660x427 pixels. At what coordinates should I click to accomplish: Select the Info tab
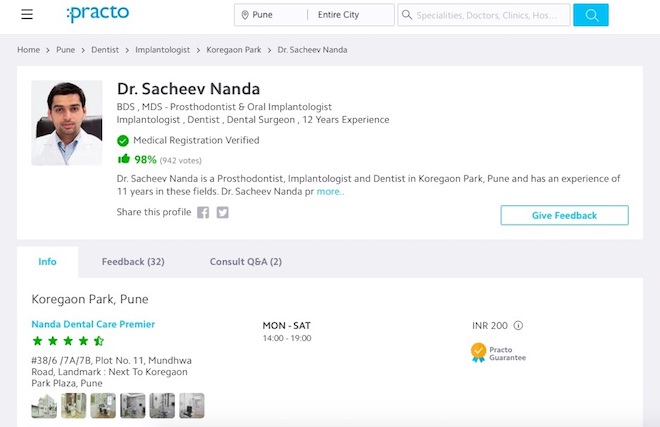pyautogui.click(x=47, y=262)
